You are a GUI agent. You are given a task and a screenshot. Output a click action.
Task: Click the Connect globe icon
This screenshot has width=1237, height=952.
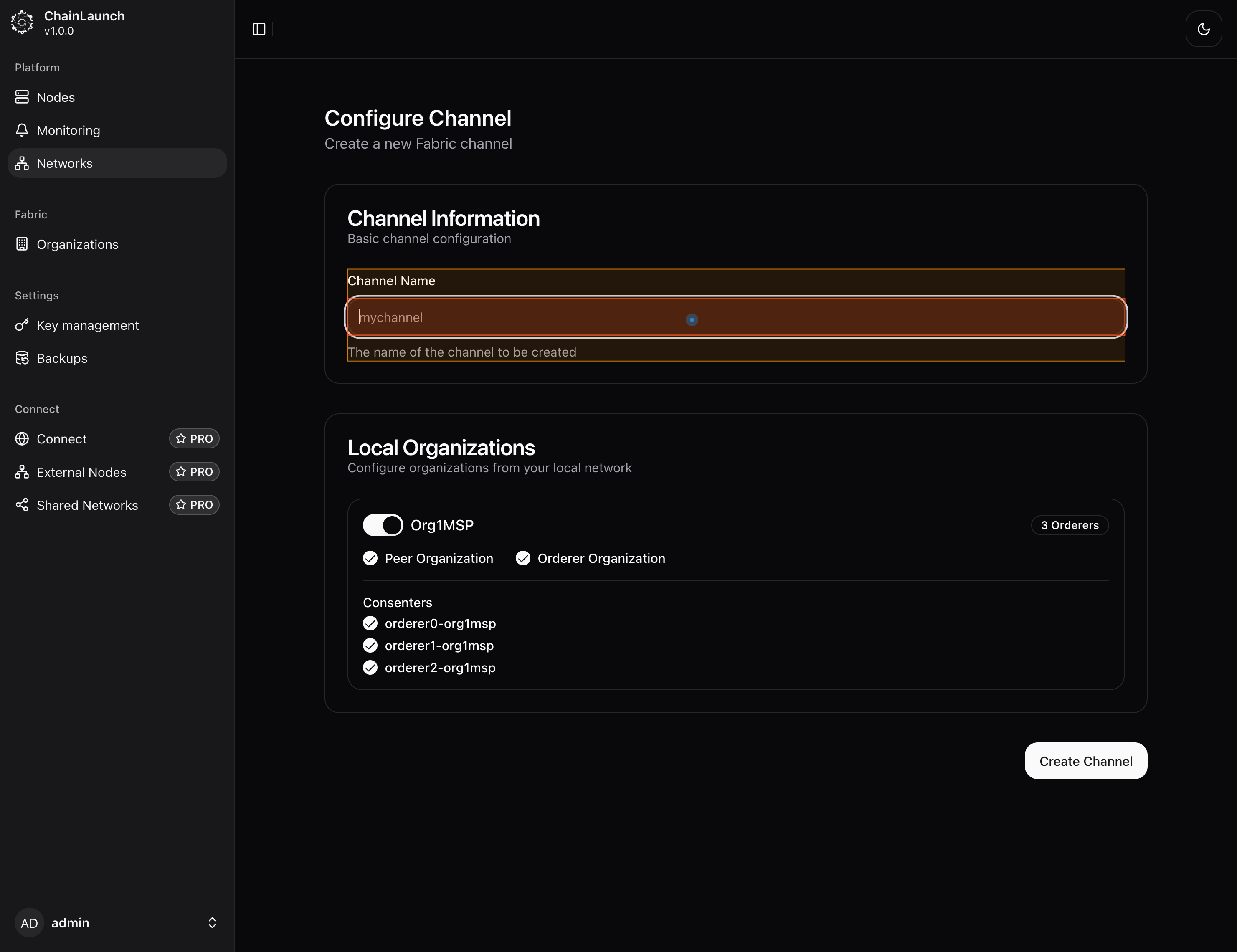[22, 439]
